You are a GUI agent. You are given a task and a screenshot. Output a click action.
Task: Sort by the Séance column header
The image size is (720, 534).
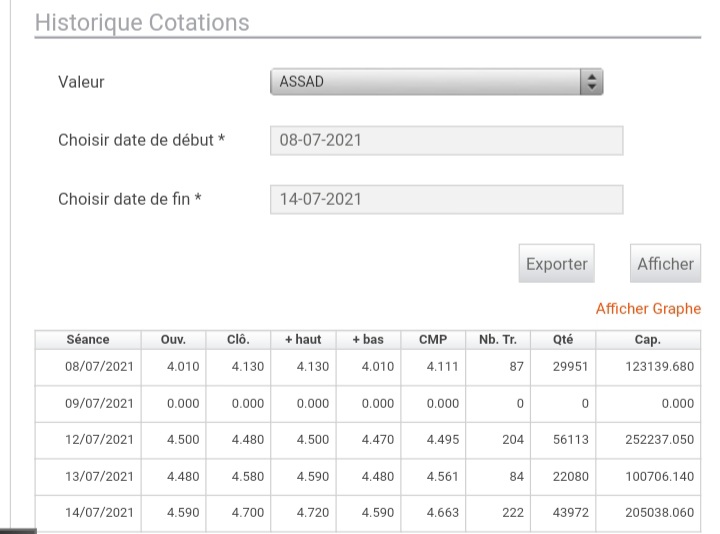point(88,340)
